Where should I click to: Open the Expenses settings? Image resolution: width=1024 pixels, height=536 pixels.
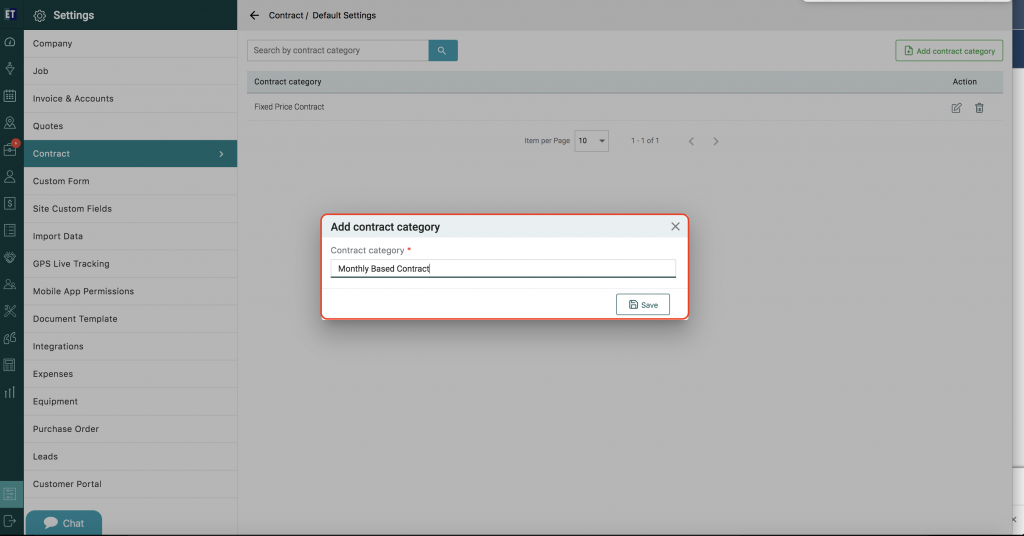click(x=131, y=374)
